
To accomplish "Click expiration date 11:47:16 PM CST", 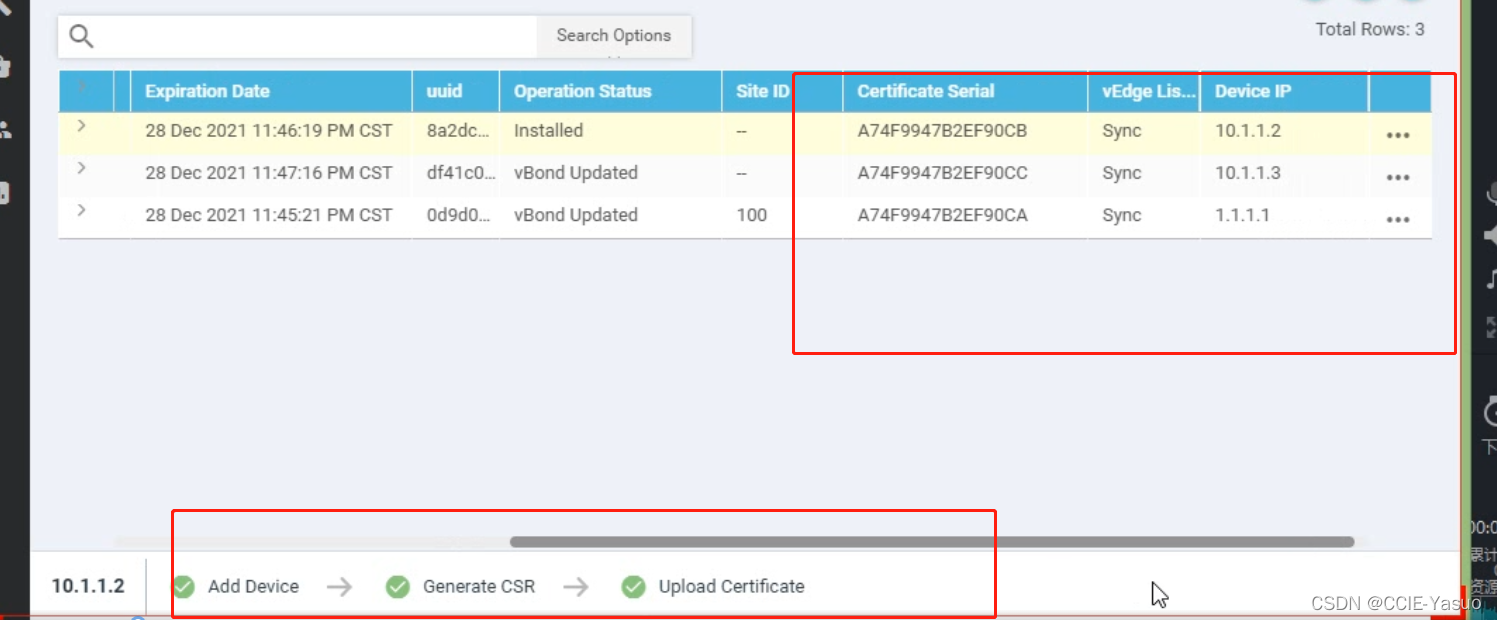I will 269,173.
